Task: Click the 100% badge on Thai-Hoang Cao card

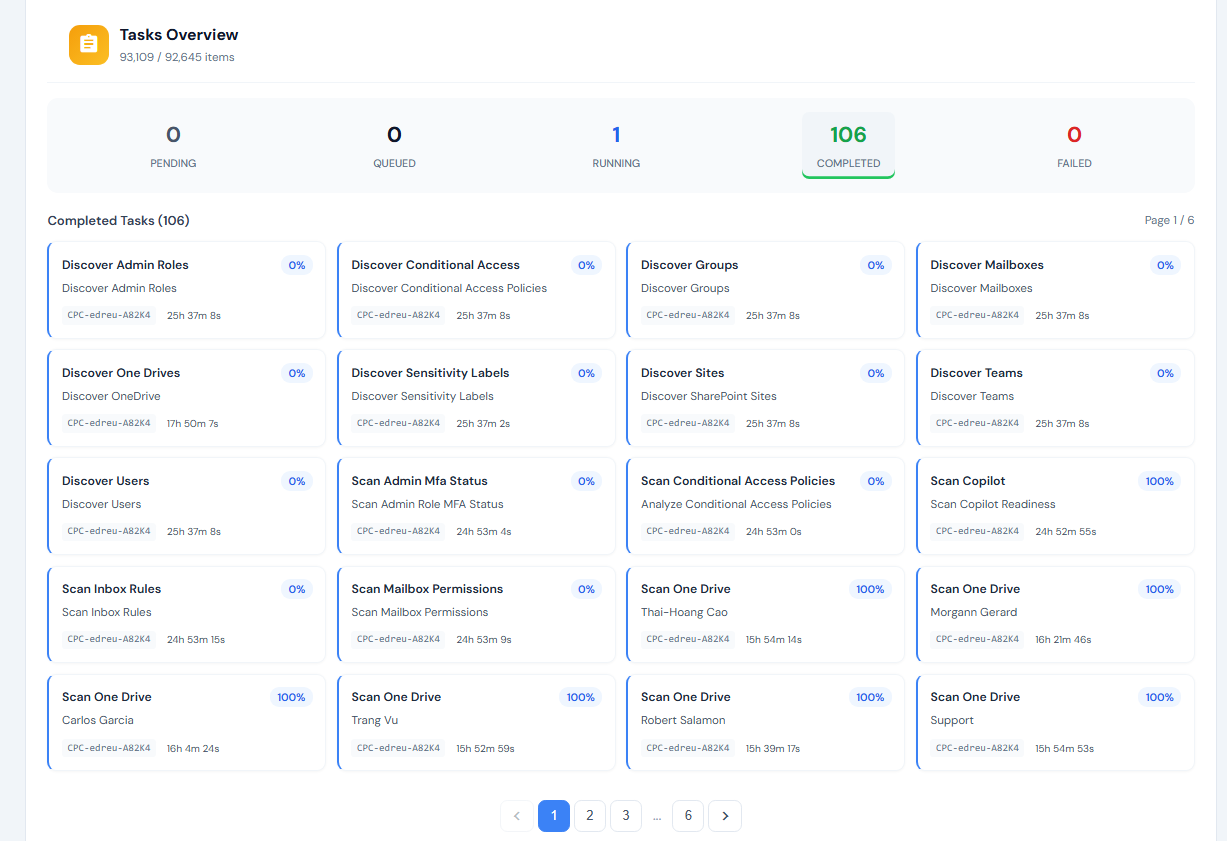Action: tap(870, 589)
